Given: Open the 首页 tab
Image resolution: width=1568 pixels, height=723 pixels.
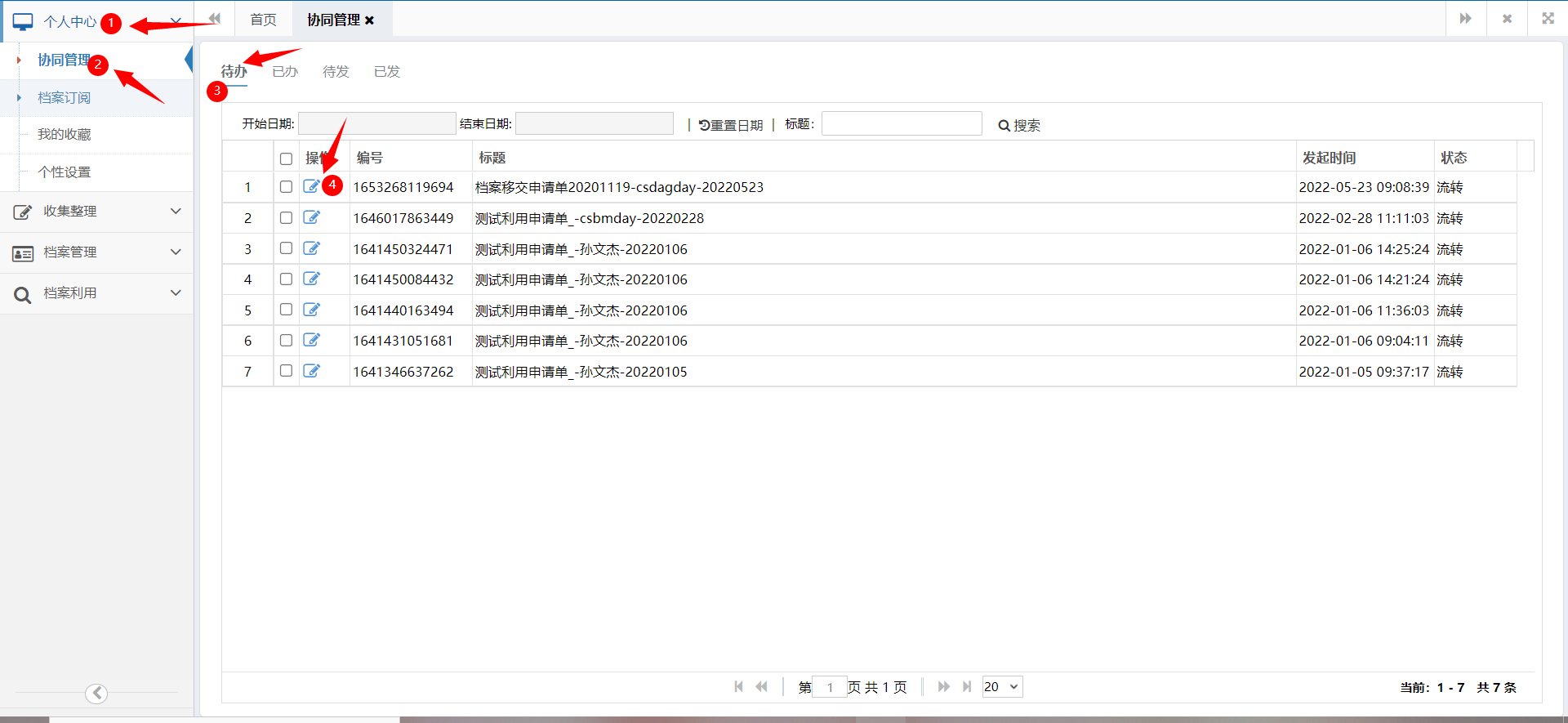Looking at the screenshot, I should (263, 20).
